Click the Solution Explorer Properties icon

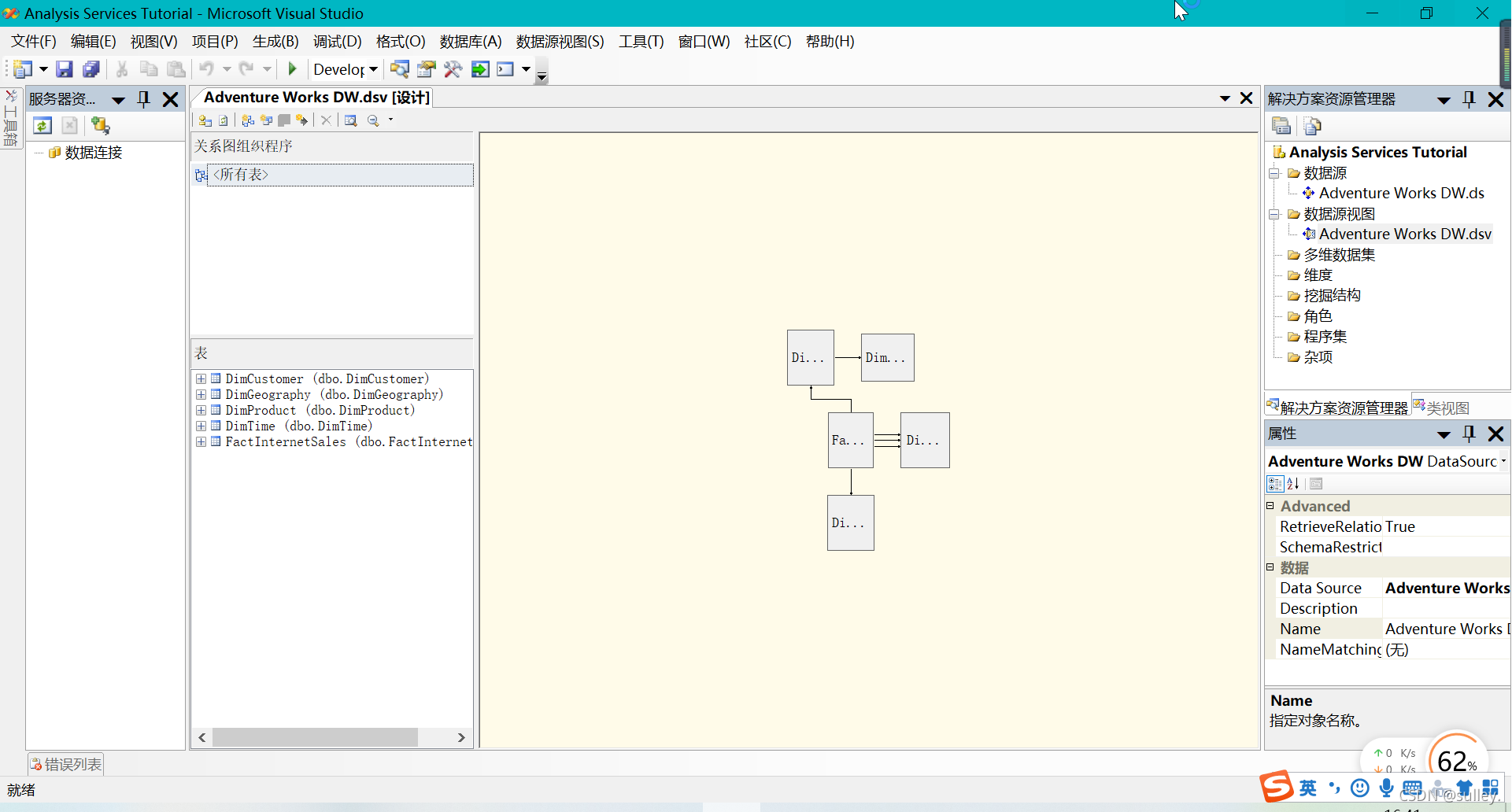[x=1281, y=125]
